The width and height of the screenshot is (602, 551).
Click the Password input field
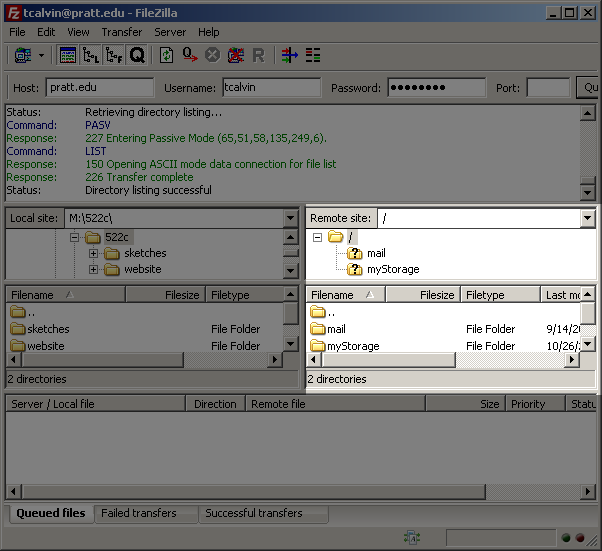coord(437,88)
